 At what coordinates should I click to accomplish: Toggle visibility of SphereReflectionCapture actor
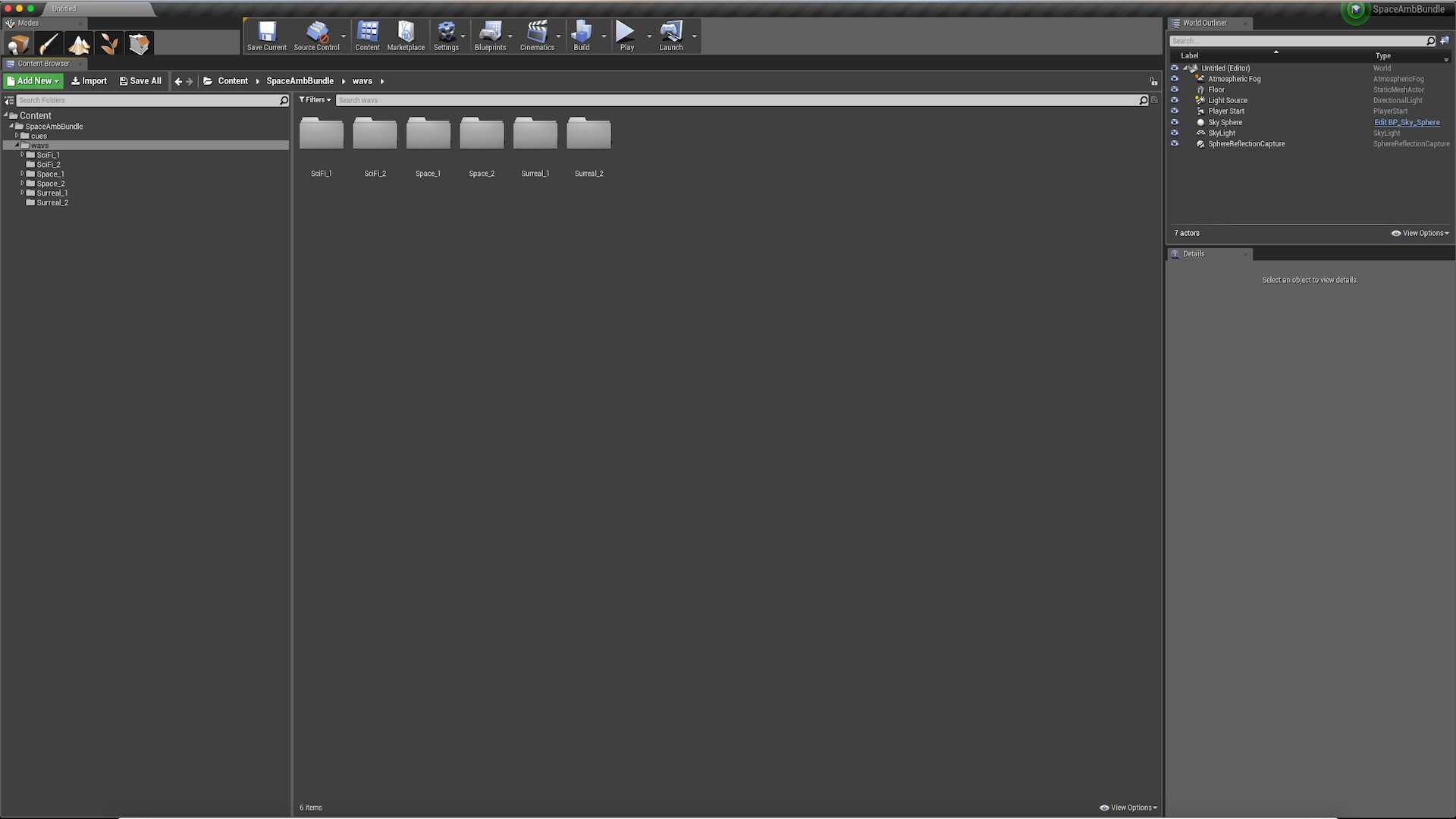1175,143
